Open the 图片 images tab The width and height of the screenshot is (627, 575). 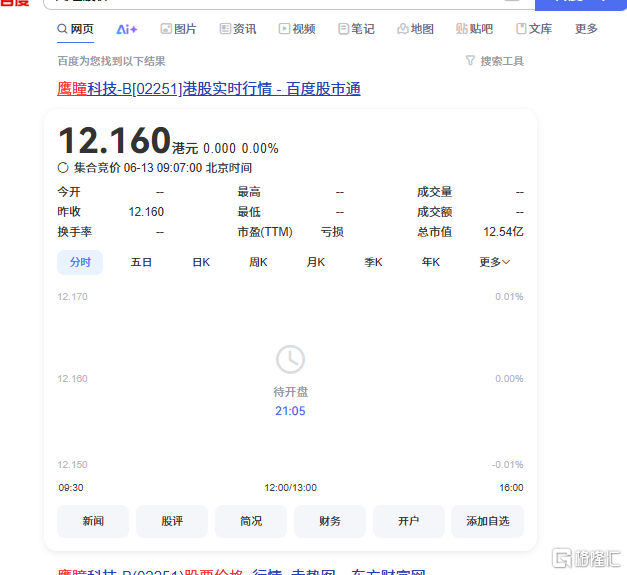point(178,29)
